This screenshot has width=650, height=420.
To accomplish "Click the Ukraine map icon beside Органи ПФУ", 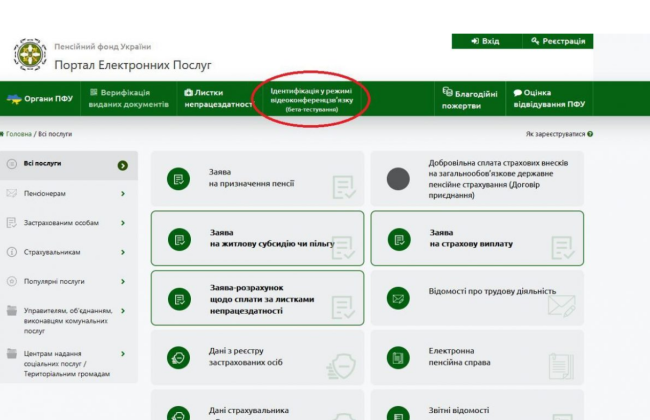I will [x=14, y=99].
